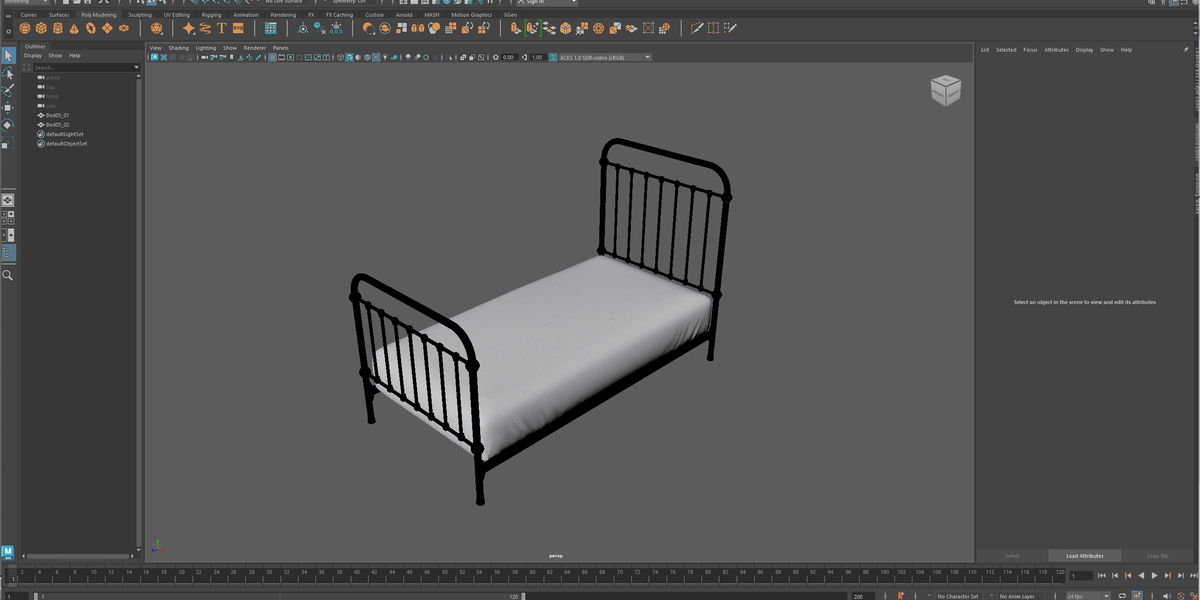Click the polygon Type text tool icon
This screenshot has height=600, width=1200.
pos(222,28)
